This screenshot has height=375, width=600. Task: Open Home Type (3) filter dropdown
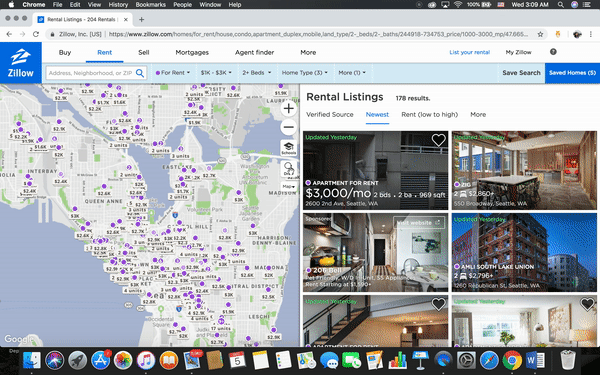(x=305, y=73)
